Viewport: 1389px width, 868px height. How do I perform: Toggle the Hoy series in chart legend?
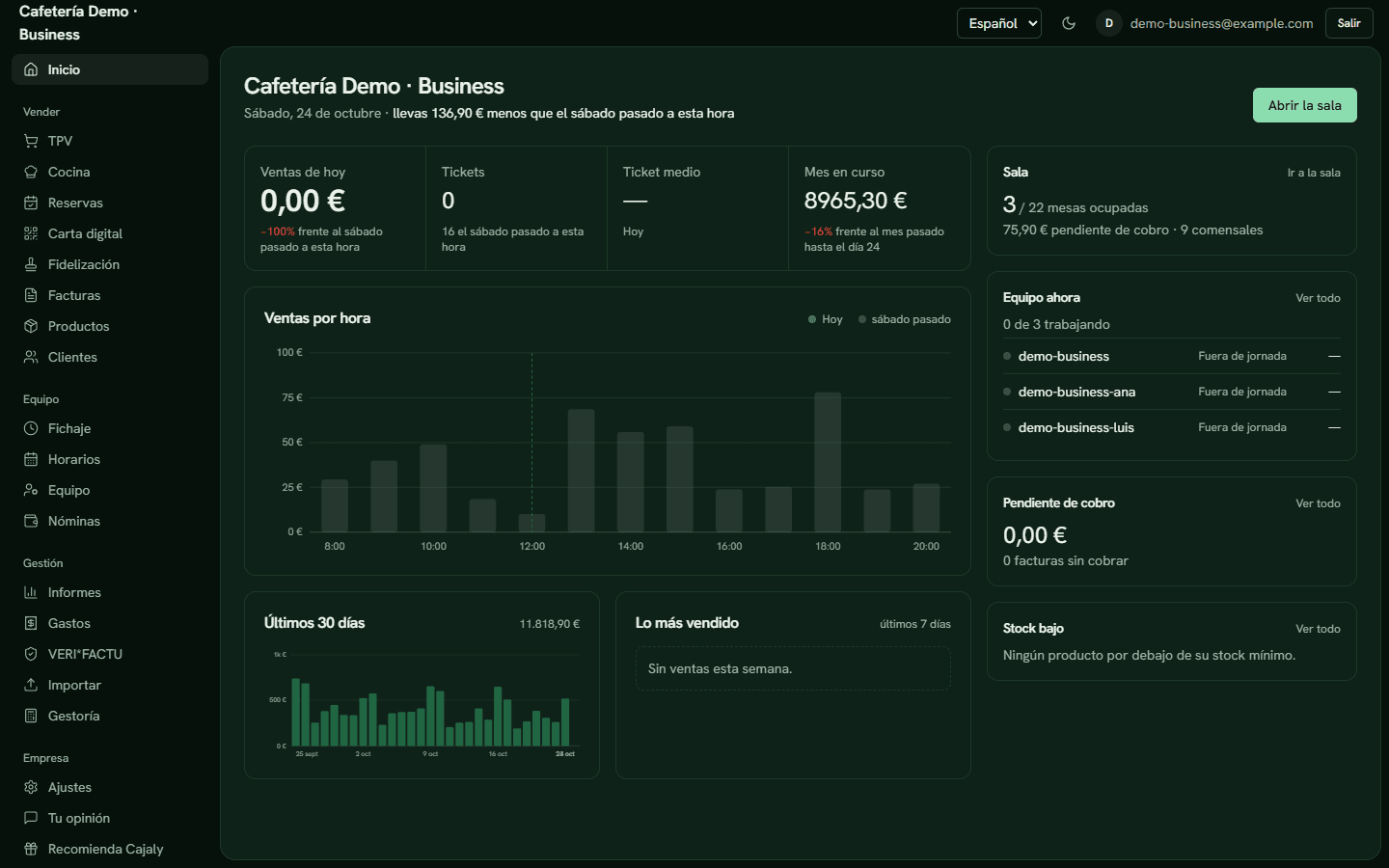pyautogui.click(x=826, y=319)
